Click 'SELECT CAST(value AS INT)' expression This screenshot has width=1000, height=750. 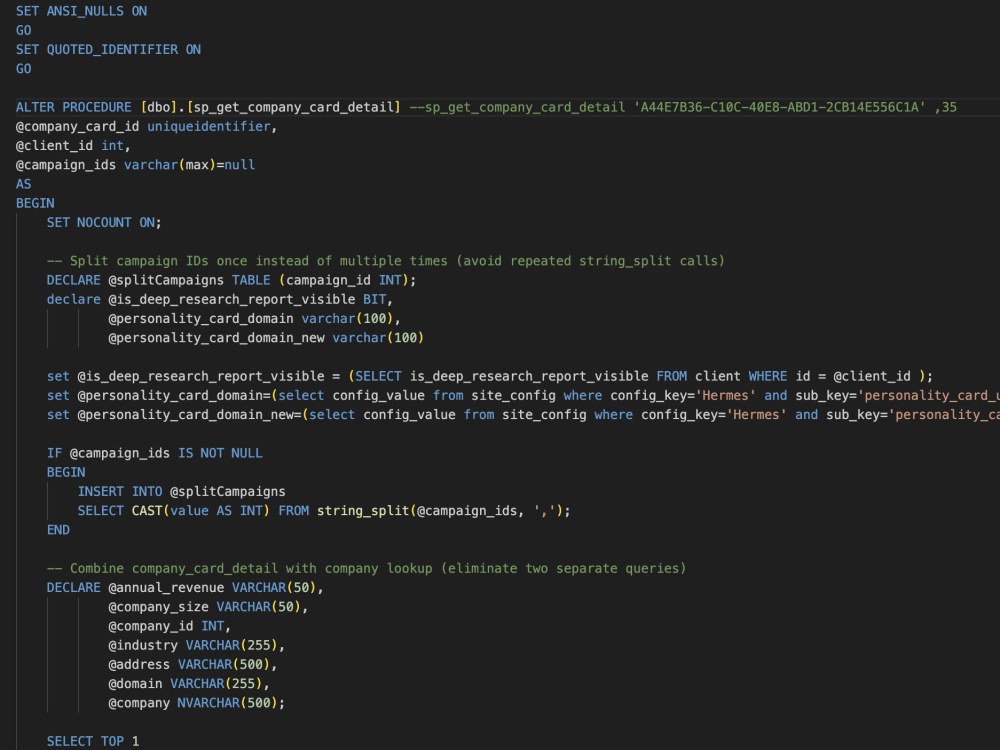coord(173,510)
